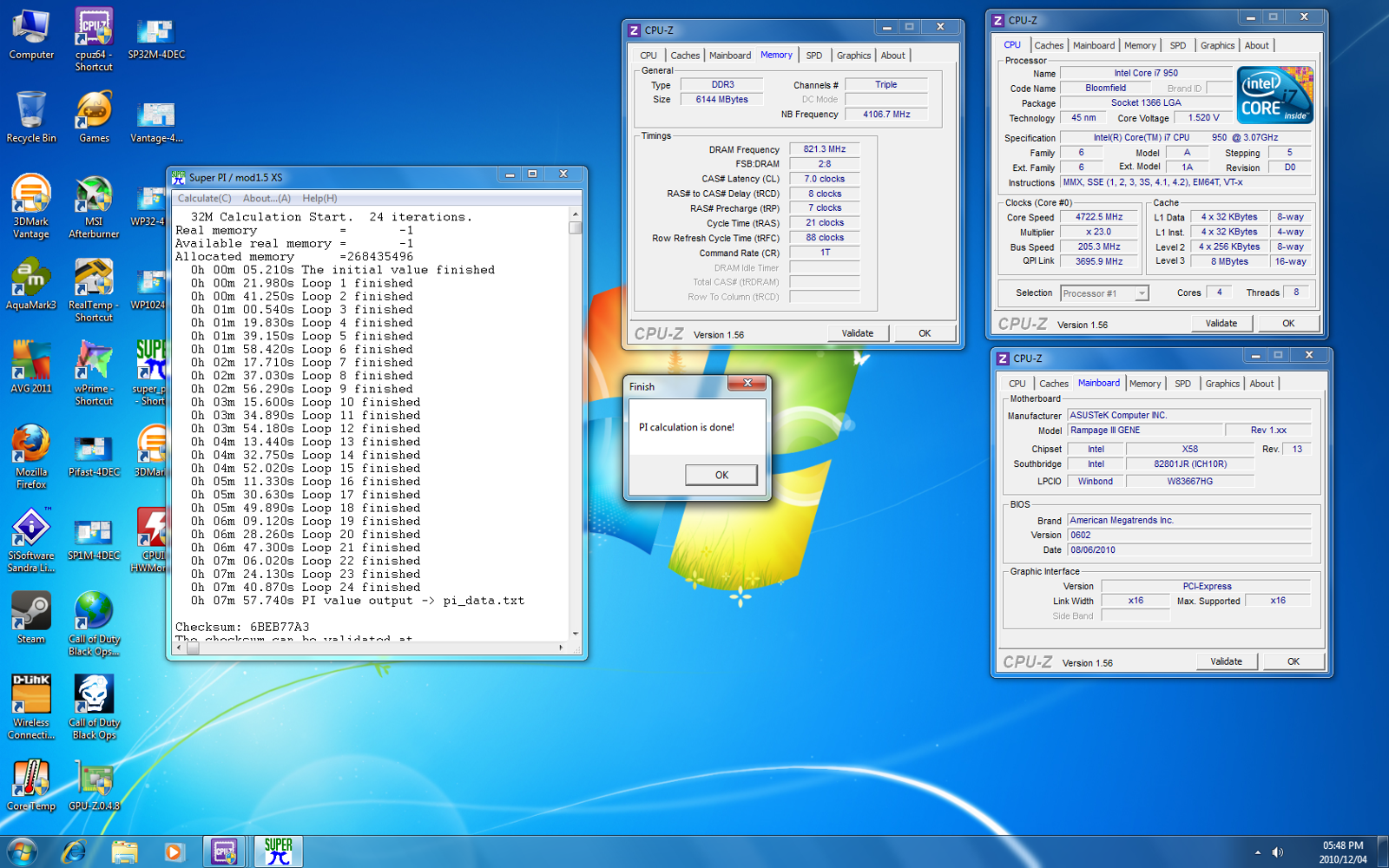Launch 3DMark Vantage from the desktop
Viewport: 1389px width, 868px height.
pos(31,207)
